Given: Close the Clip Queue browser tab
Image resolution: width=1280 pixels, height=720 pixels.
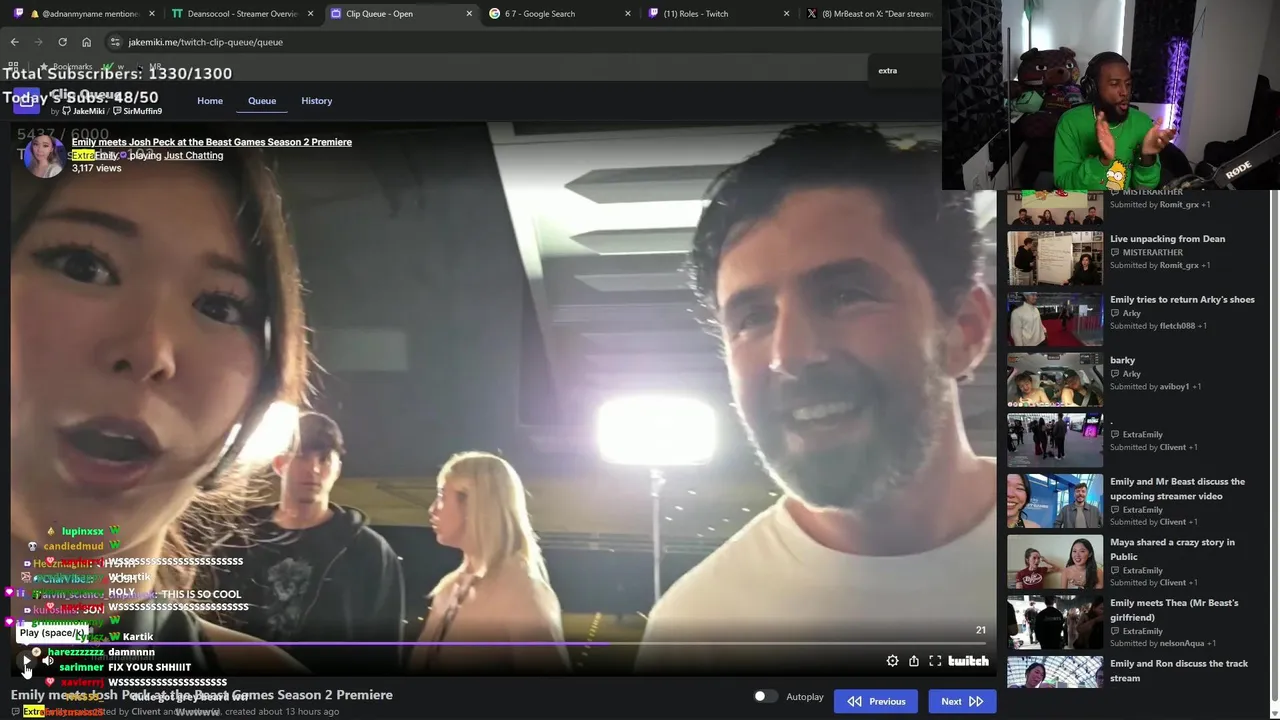Looking at the screenshot, I should (469, 14).
